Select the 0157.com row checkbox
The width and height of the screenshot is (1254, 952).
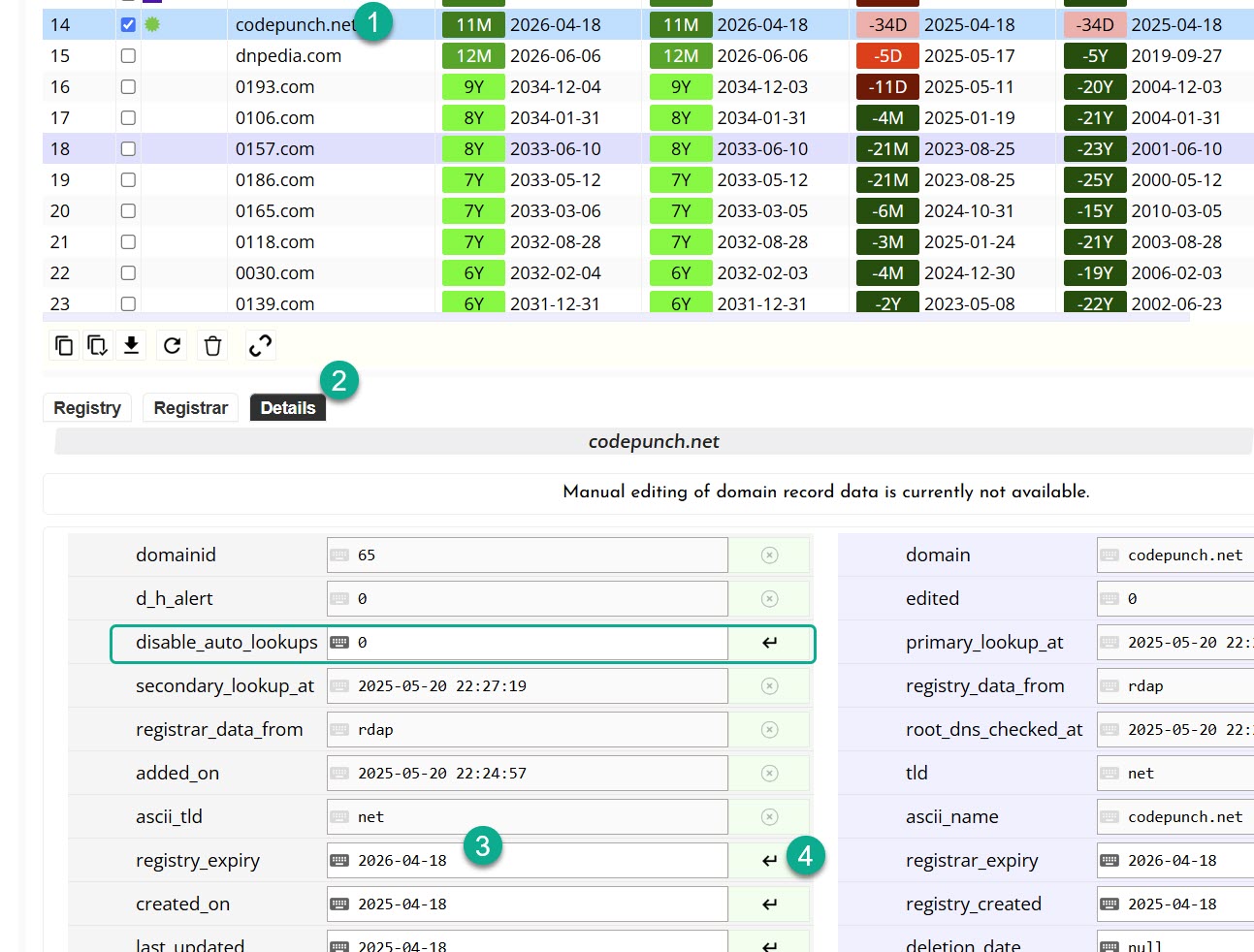[x=128, y=149]
